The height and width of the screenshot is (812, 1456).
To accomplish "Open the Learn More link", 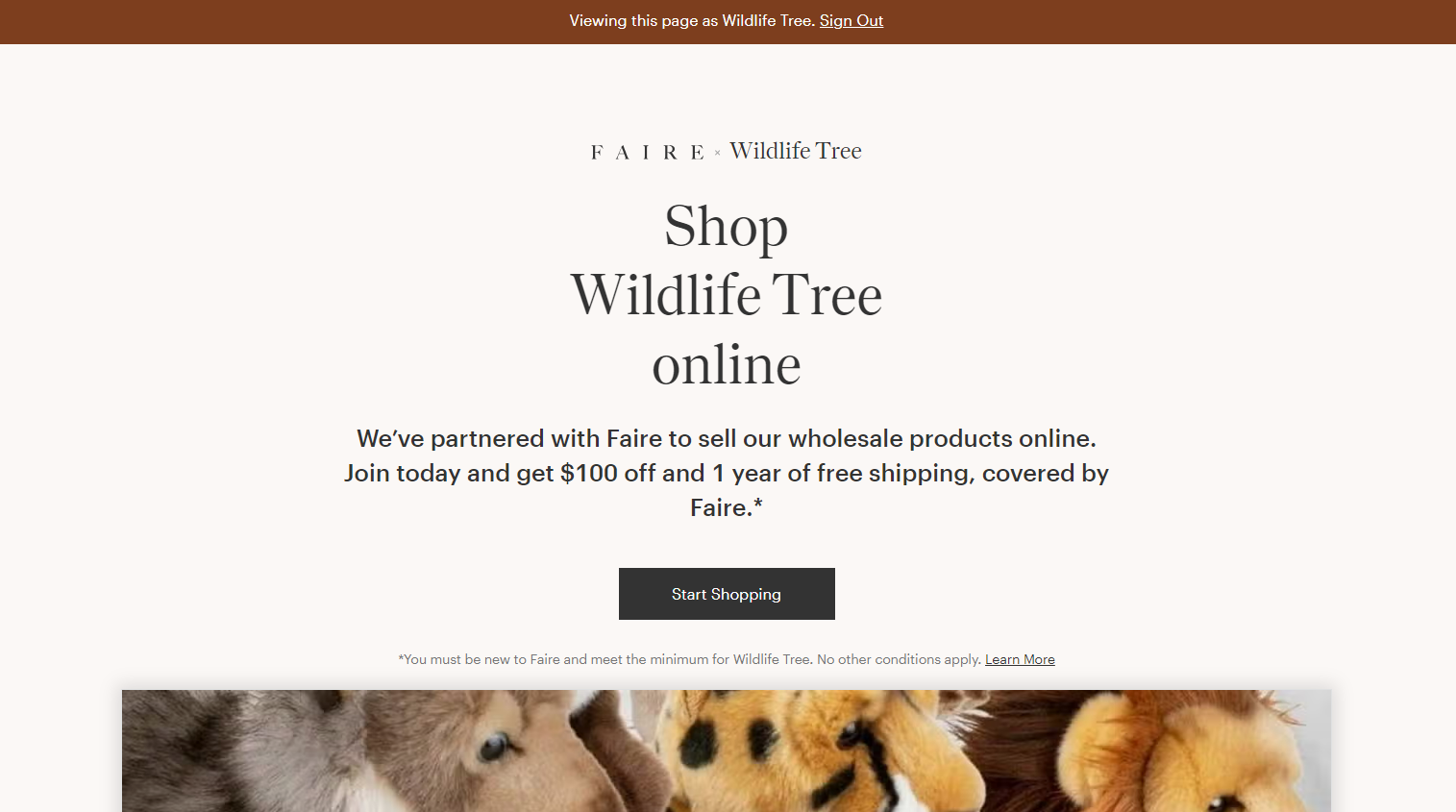I will (1020, 659).
